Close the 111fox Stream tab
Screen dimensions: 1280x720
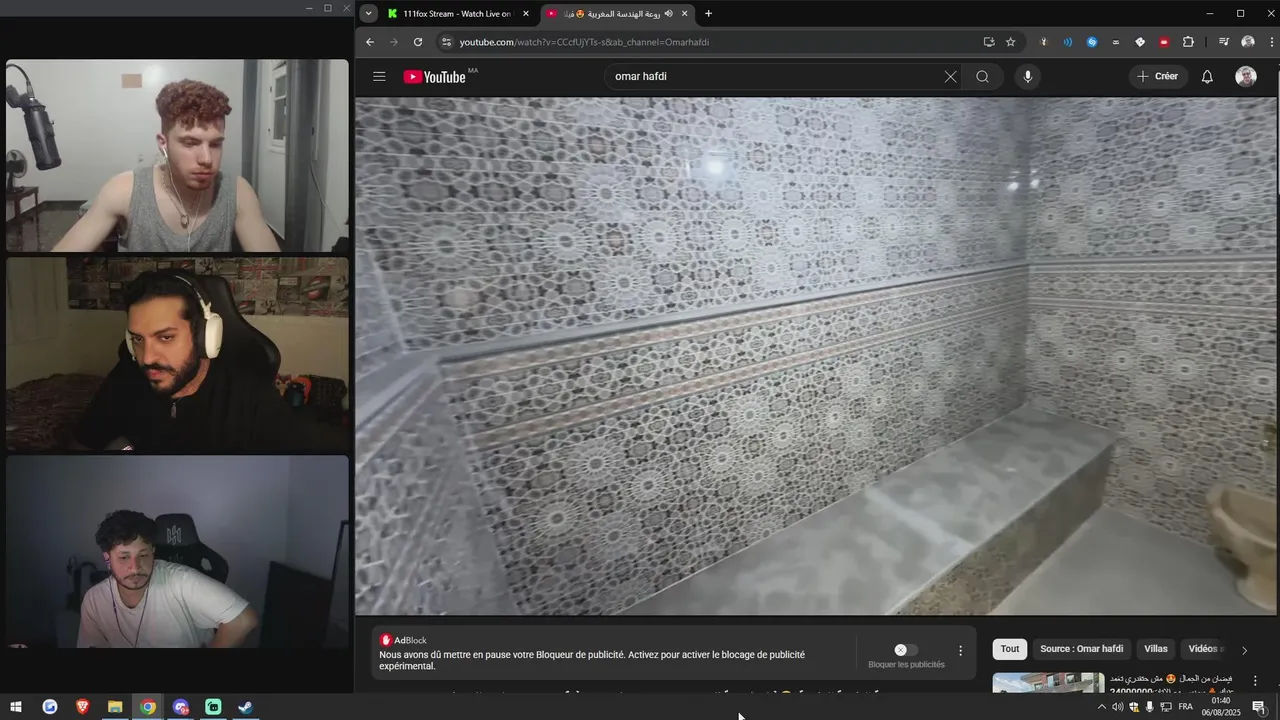[x=525, y=14]
